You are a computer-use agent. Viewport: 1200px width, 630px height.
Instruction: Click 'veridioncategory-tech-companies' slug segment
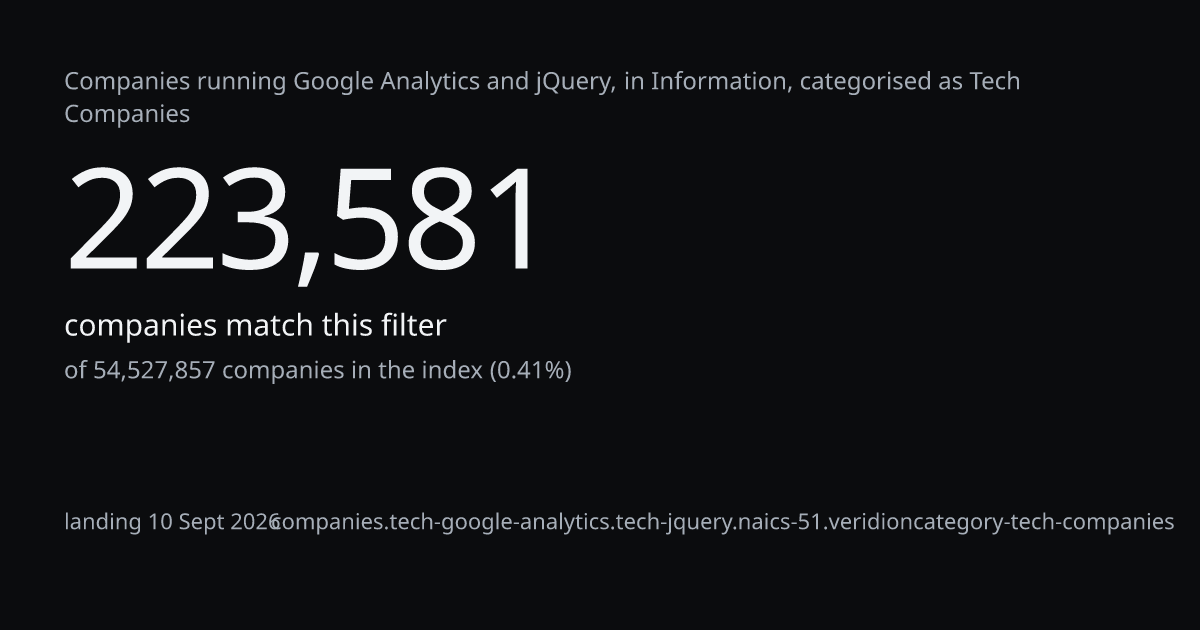click(x=1002, y=522)
